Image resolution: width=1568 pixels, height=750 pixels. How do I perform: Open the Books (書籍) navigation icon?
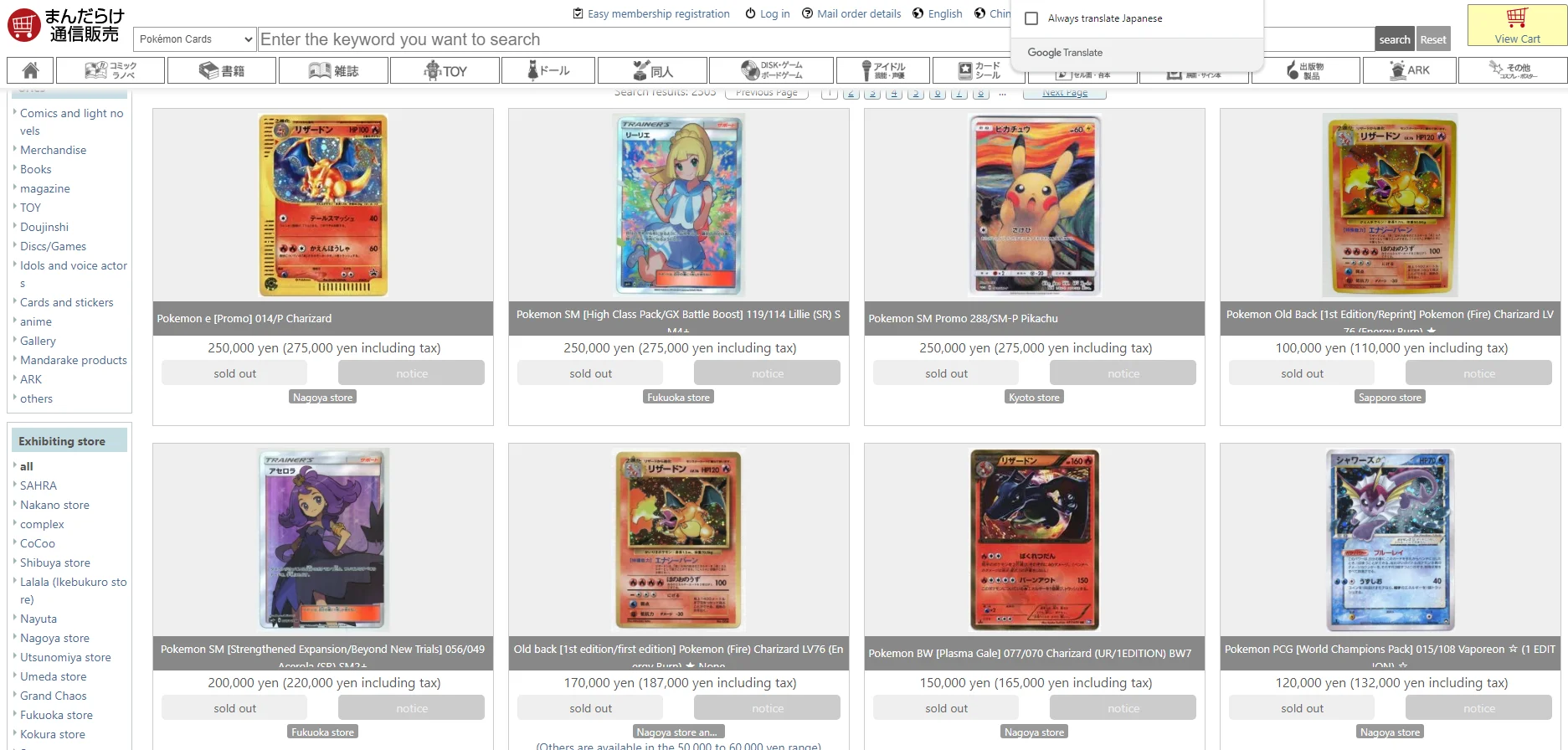click(x=222, y=70)
